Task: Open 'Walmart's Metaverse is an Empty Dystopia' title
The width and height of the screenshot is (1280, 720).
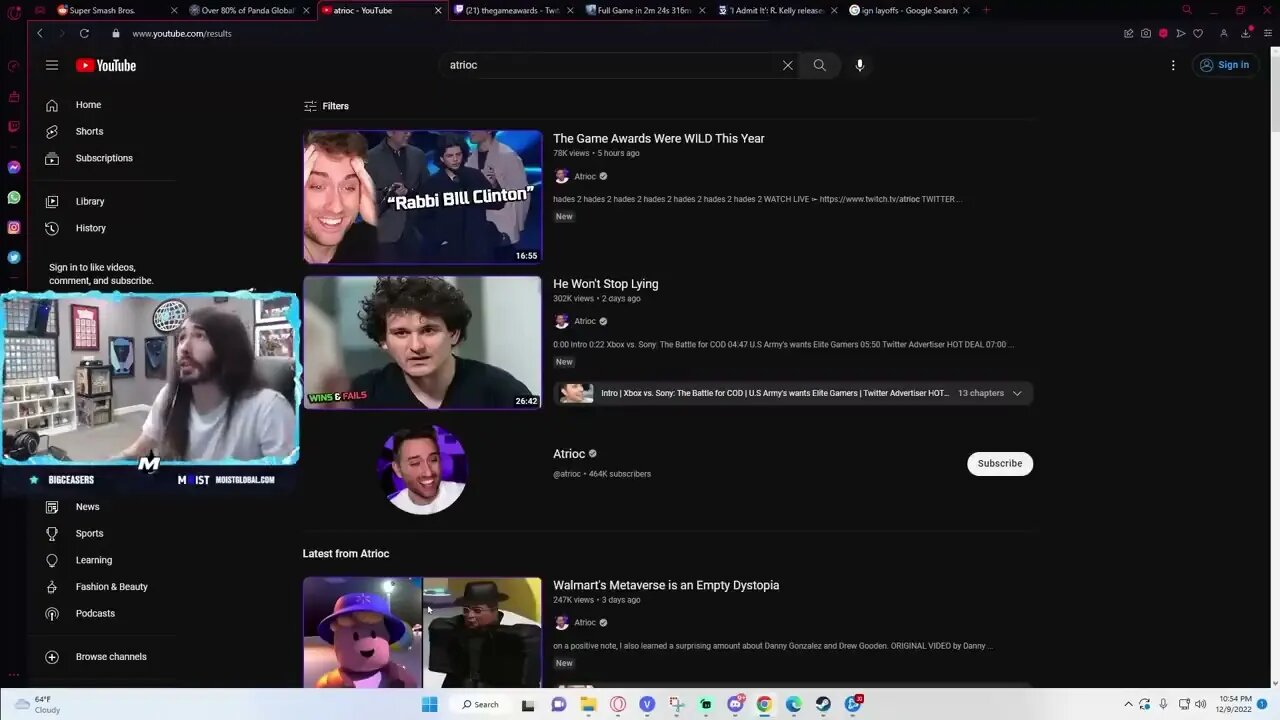Action: tap(666, 585)
